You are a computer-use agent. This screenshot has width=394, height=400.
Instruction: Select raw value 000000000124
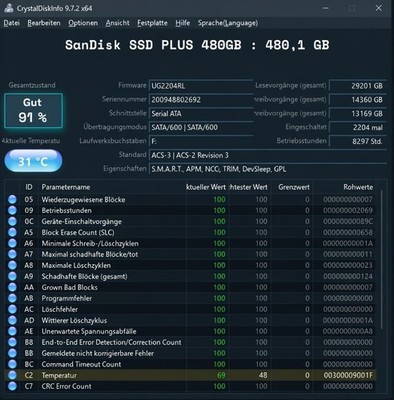click(x=348, y=276)
